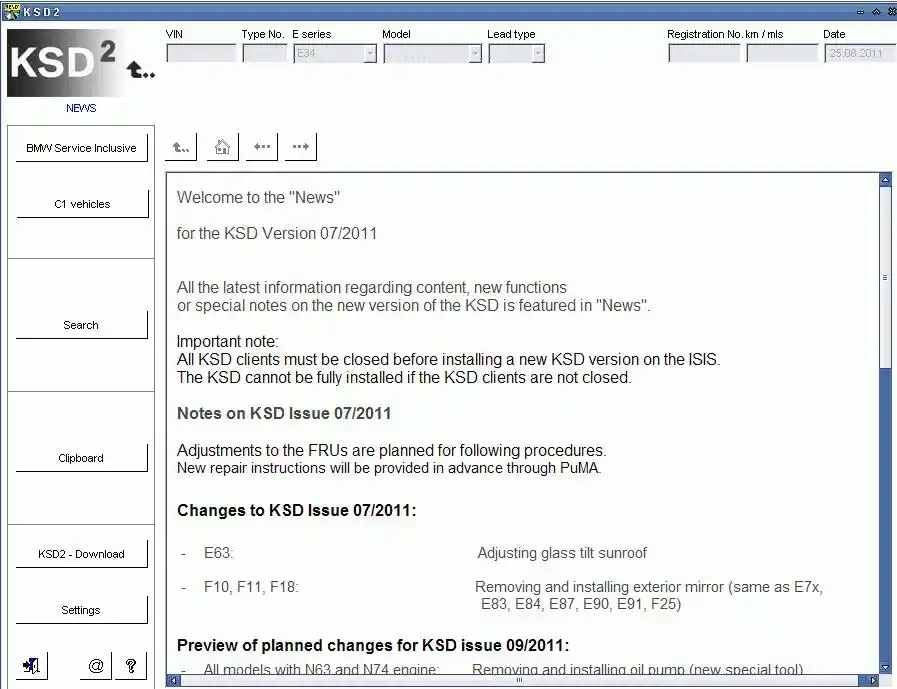Click the up arrow beside the KSD2 logo
The width and height of the screenshot is (897, 689).
coord(140,69)
